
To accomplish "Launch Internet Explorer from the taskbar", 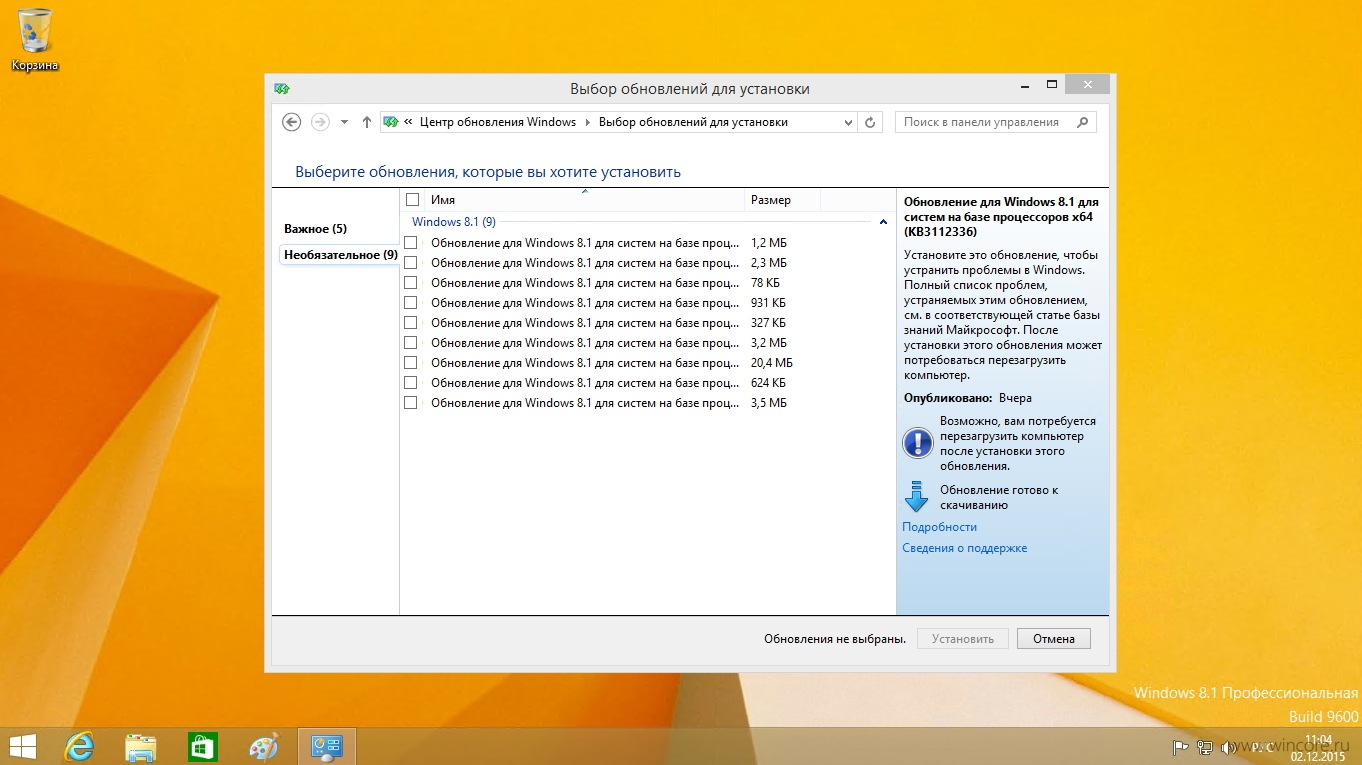I will pos(79,746).
